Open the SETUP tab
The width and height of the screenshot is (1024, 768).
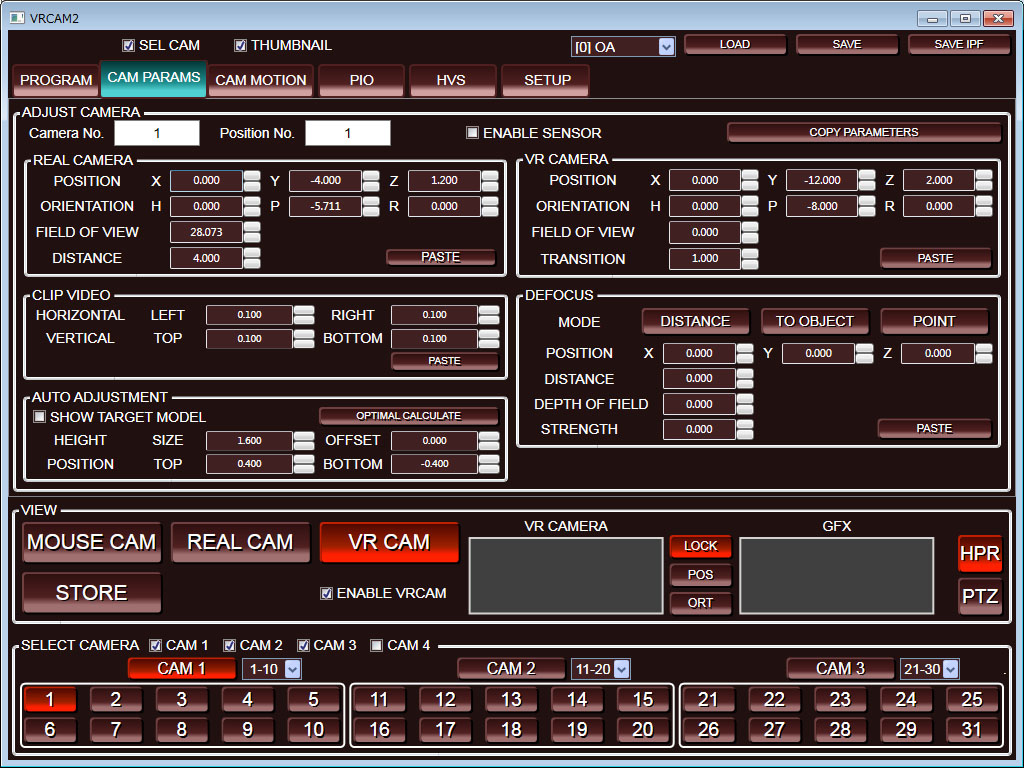point(547,80)
